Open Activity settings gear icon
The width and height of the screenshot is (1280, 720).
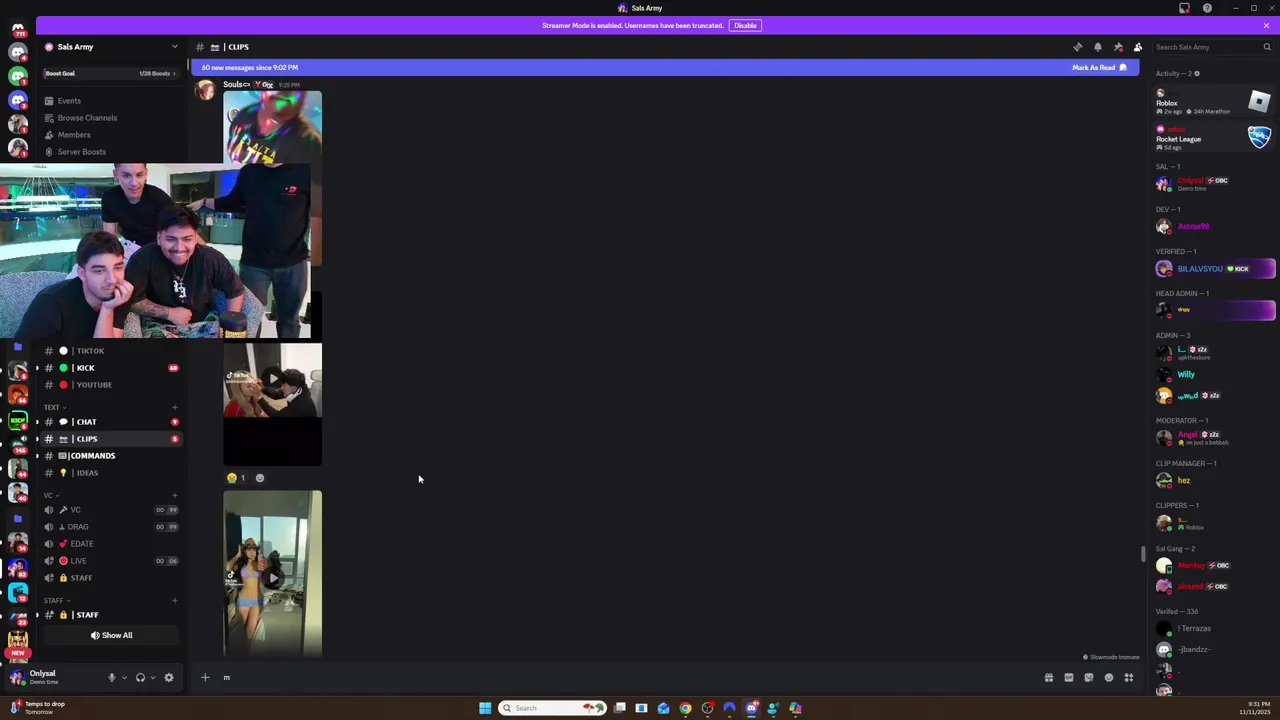(1197, 73)
